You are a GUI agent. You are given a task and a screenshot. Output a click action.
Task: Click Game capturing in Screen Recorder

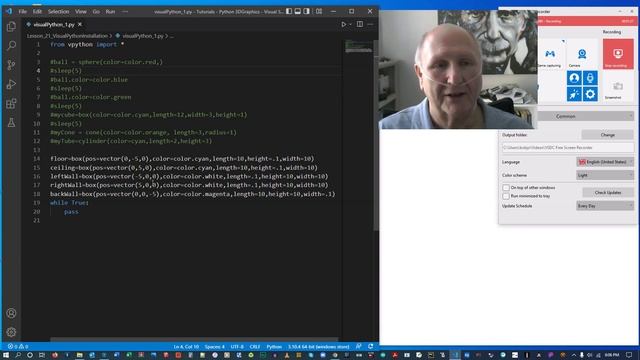point(550,56)
